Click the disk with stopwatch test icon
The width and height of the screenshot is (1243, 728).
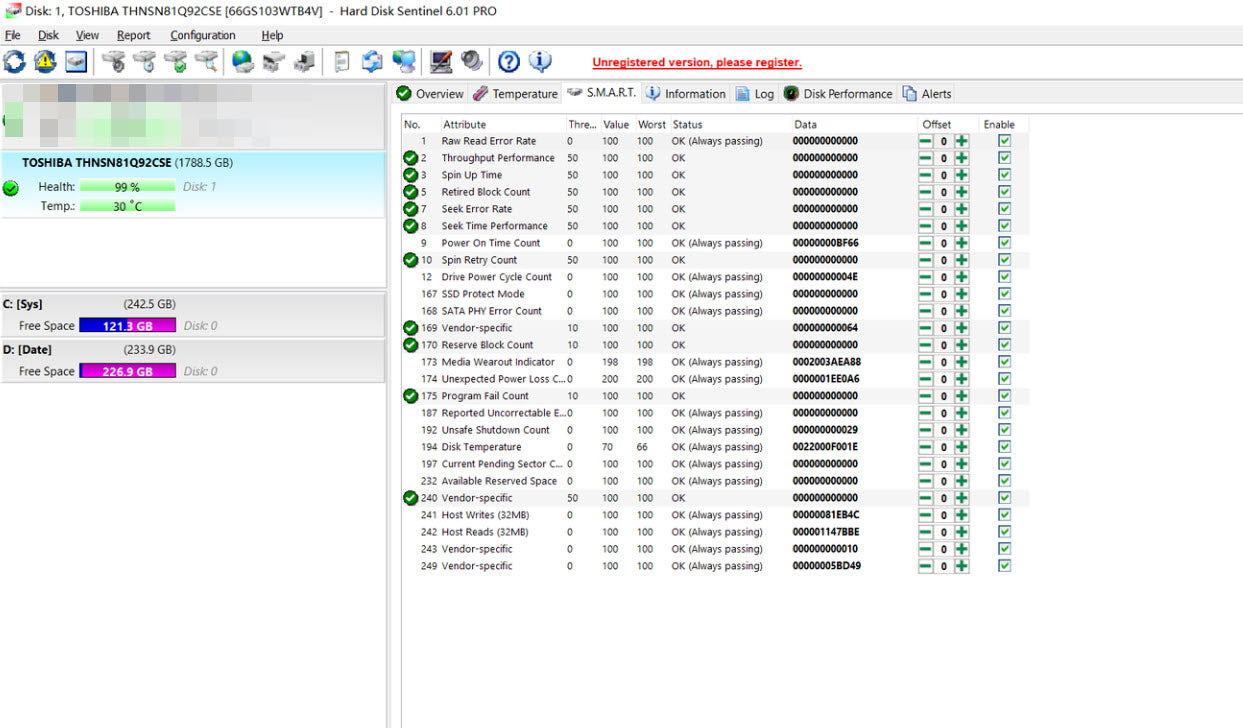click(x=145, y=62)
